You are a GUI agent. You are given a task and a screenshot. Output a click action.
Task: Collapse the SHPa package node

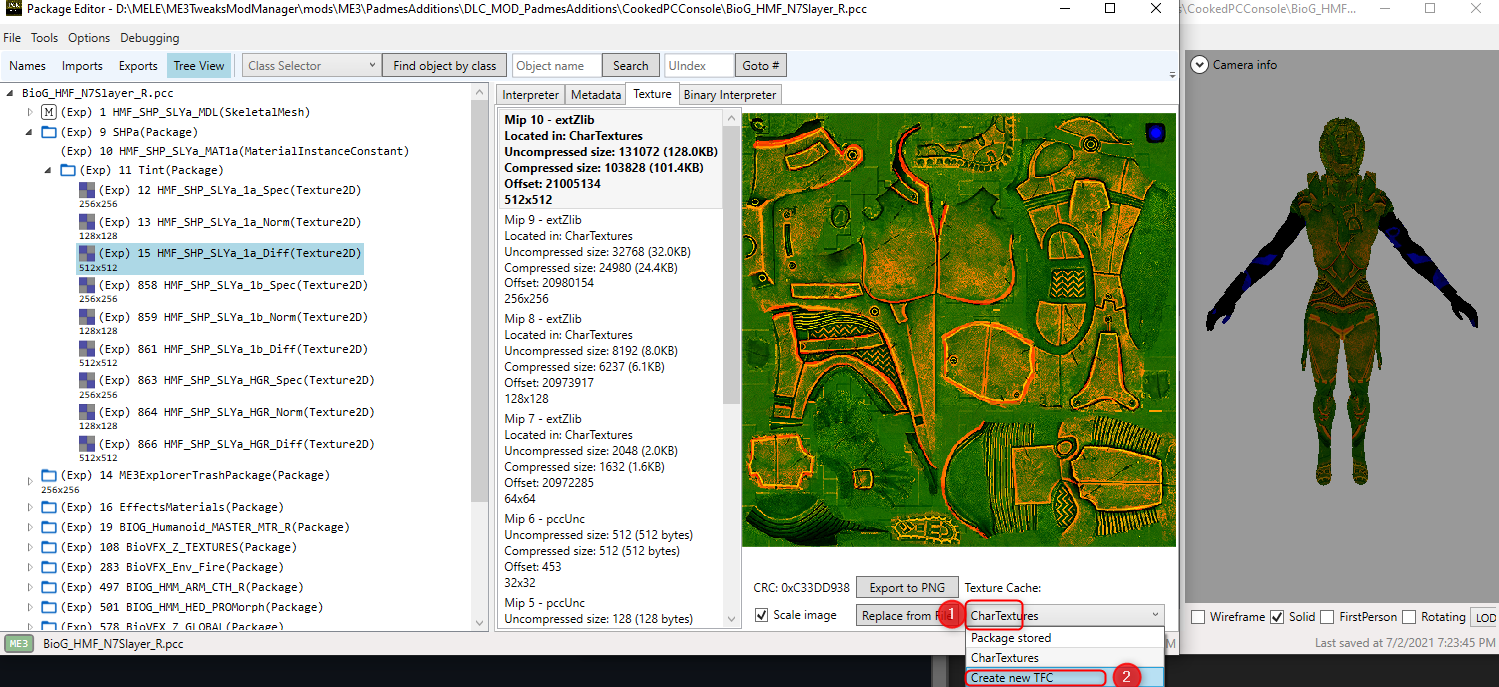point(30,132)
